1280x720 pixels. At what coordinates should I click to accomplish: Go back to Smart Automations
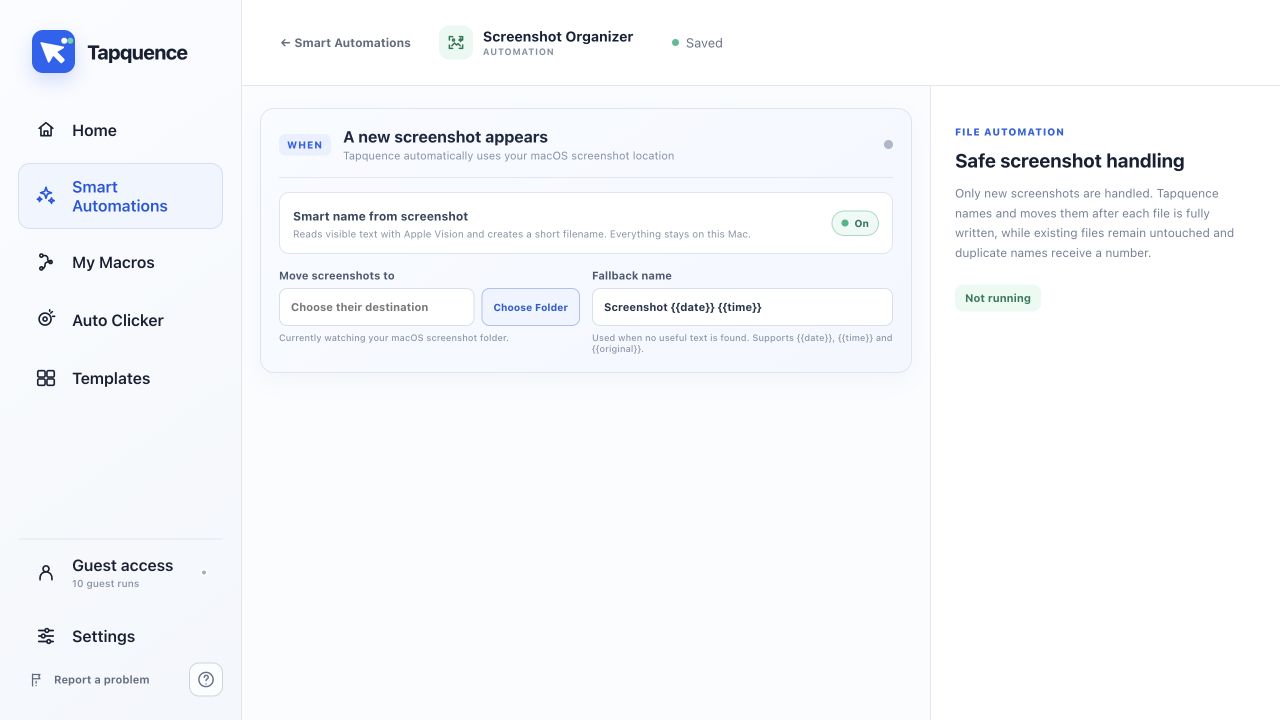point(345,43)
